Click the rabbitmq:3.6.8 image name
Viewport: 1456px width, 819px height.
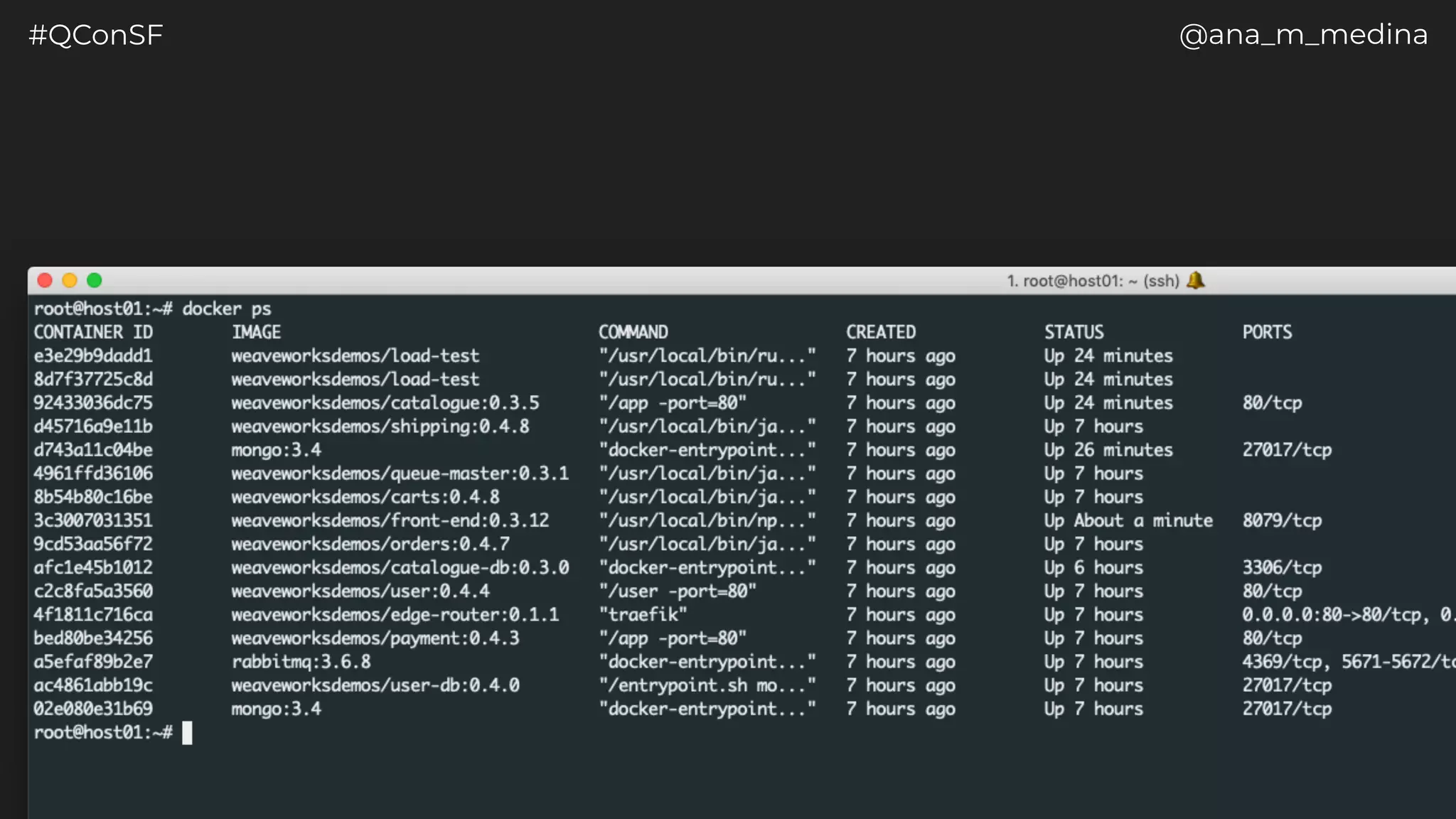pyautogui.click(x=301, y=662)
